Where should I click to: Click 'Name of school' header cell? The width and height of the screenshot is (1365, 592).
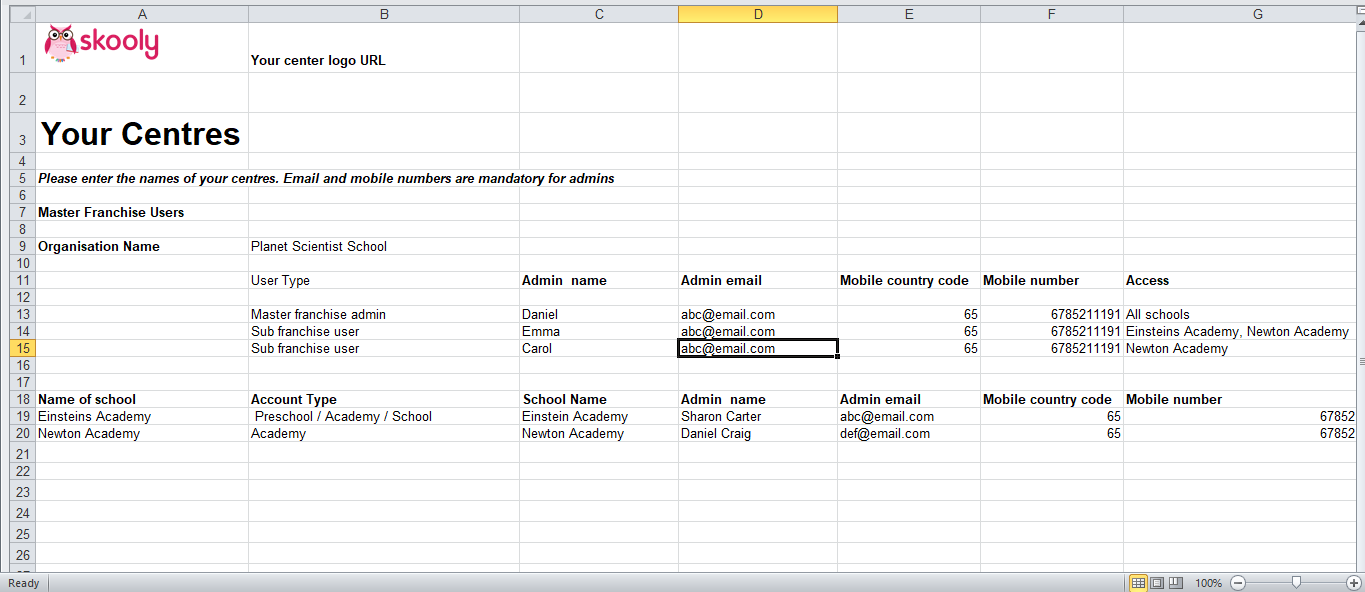click(x=142, y=399)
